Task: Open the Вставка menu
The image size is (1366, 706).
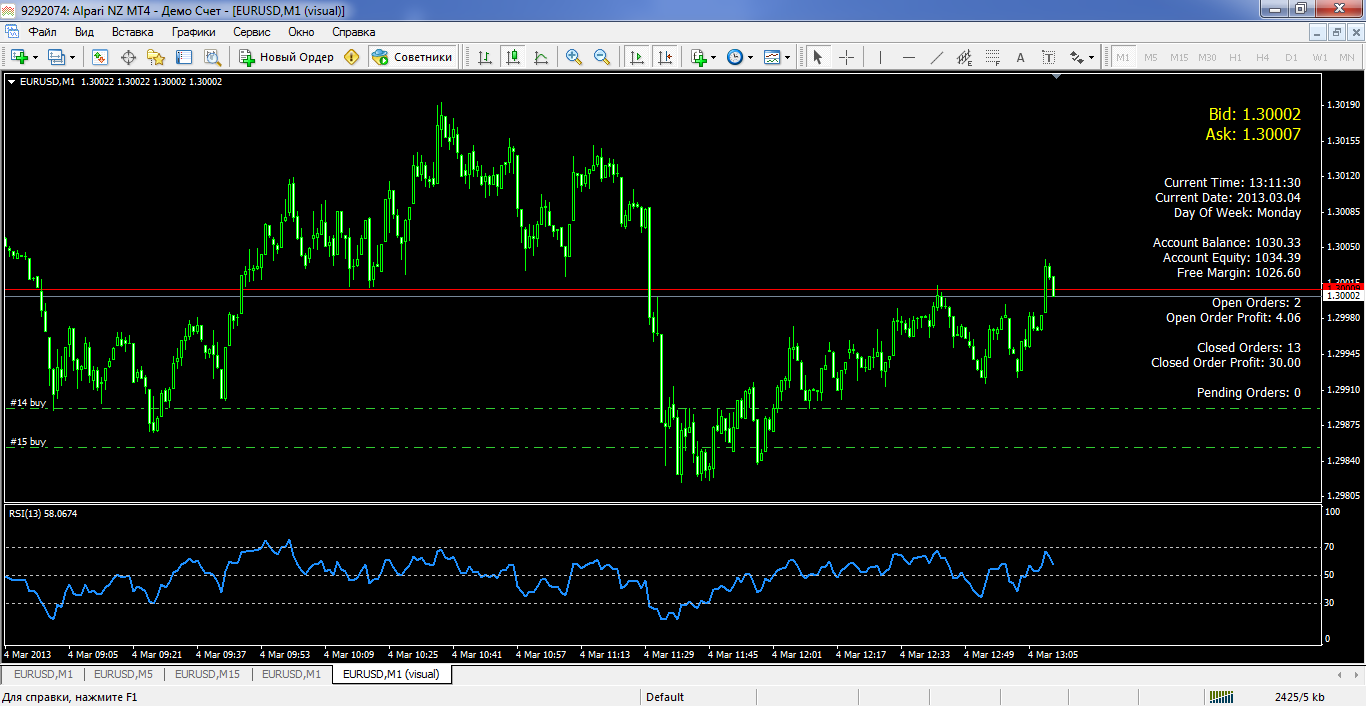Action: [132, 31]
